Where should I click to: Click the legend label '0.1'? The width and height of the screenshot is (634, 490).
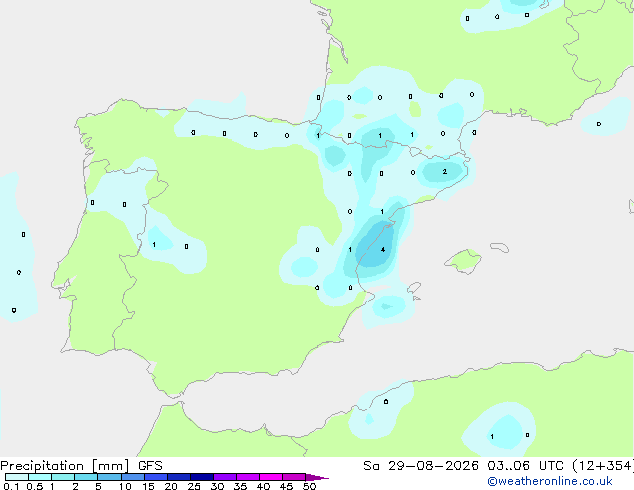(11, 486)
